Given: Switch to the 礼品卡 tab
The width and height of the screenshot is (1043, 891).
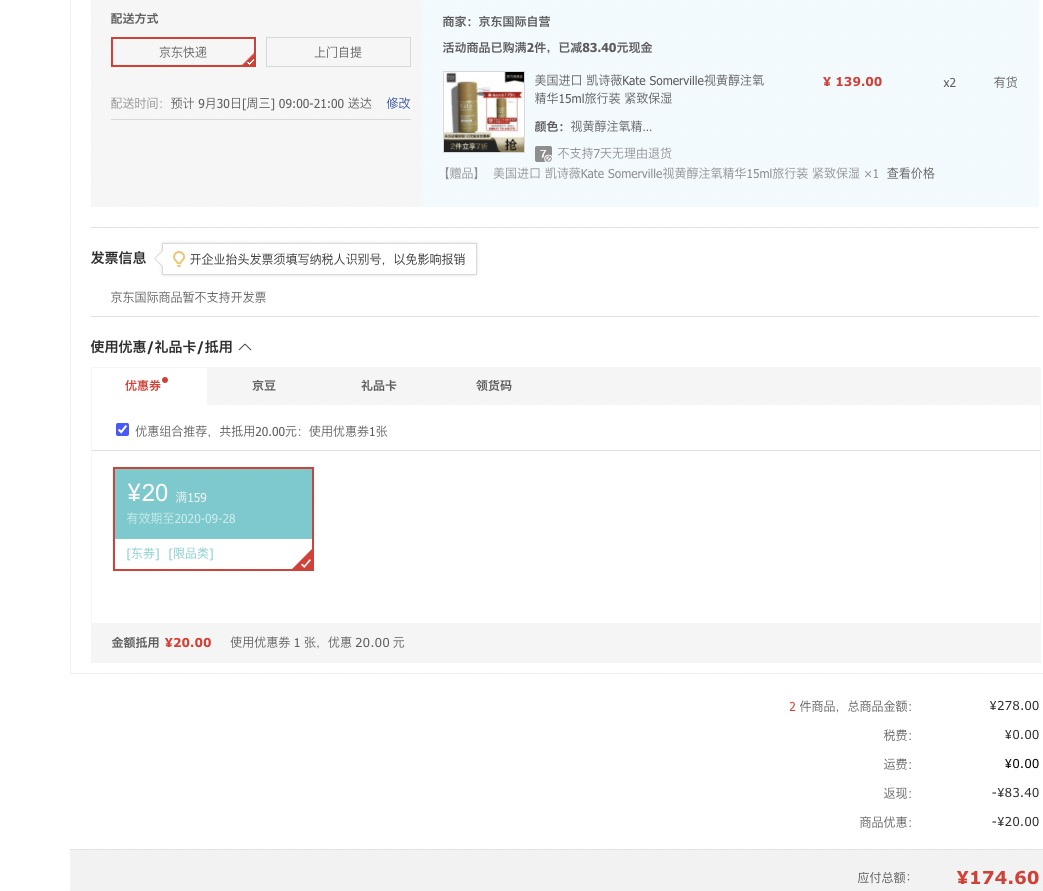Looking at the screenshot, I should pyautogui.click(x=378, y=385).
